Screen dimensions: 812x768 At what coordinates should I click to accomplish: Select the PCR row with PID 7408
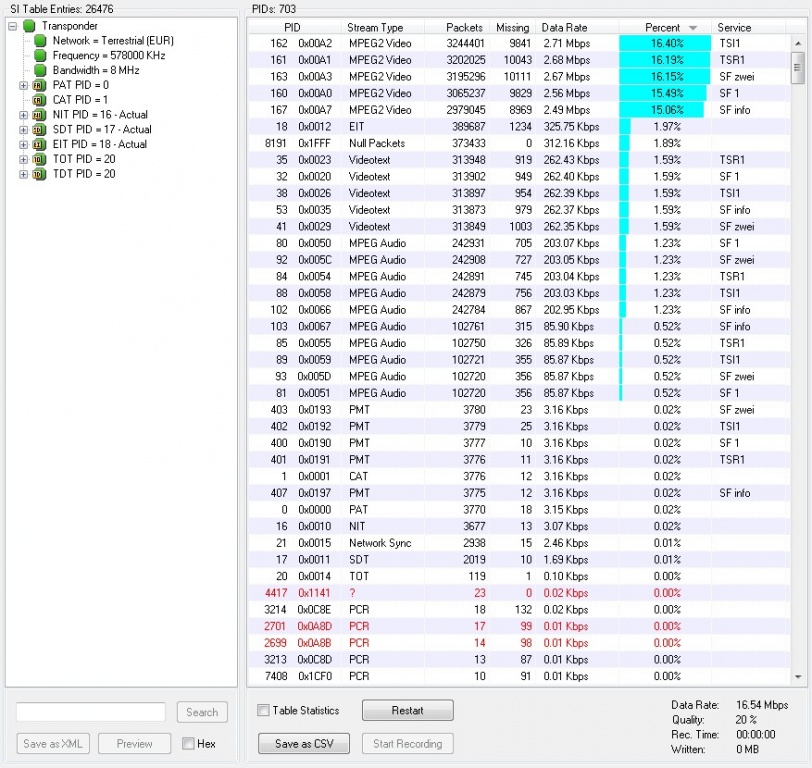(519, 676)
